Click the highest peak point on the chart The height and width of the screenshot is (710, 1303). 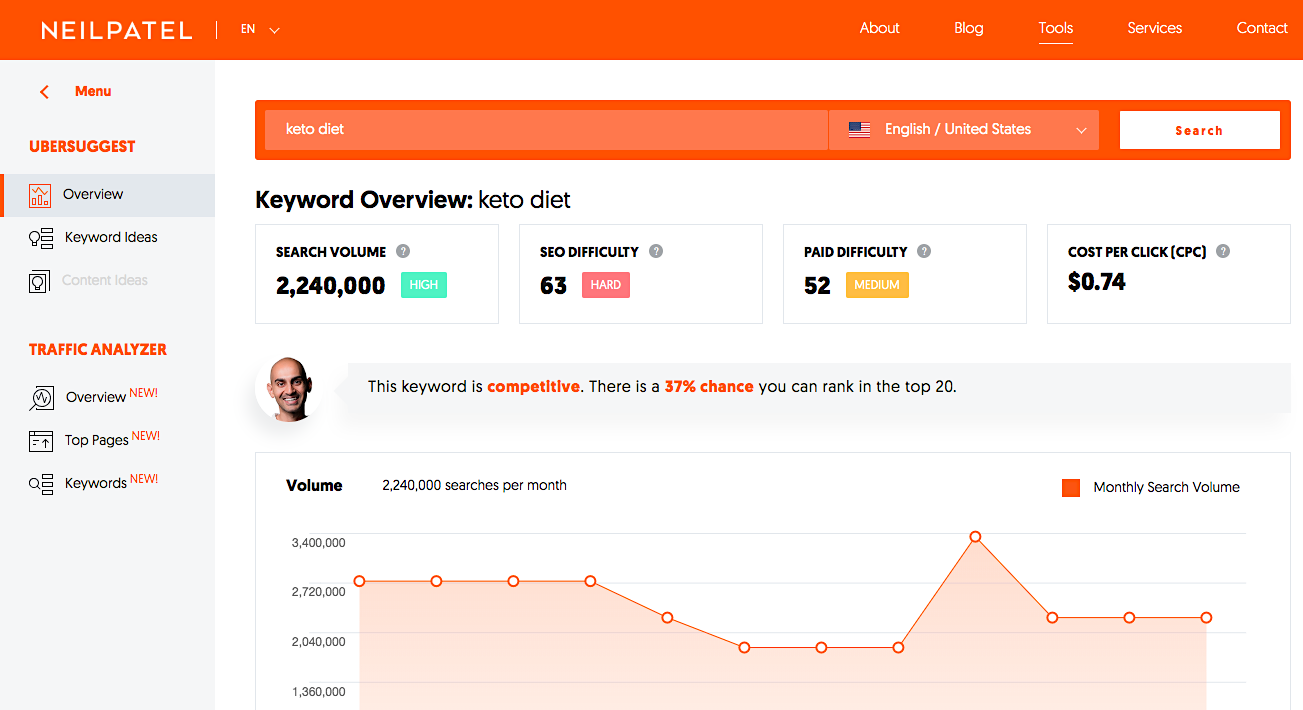pos(975,537)
